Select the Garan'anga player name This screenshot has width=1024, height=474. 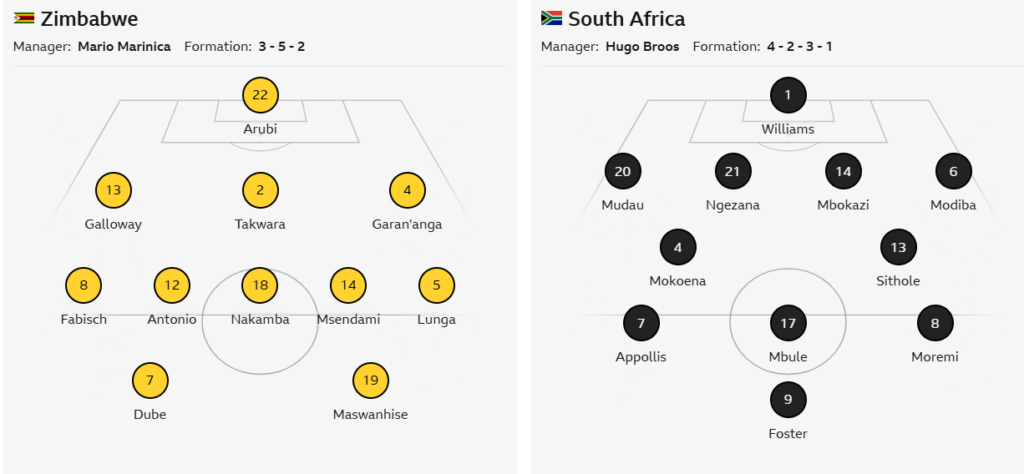point(407,224)
